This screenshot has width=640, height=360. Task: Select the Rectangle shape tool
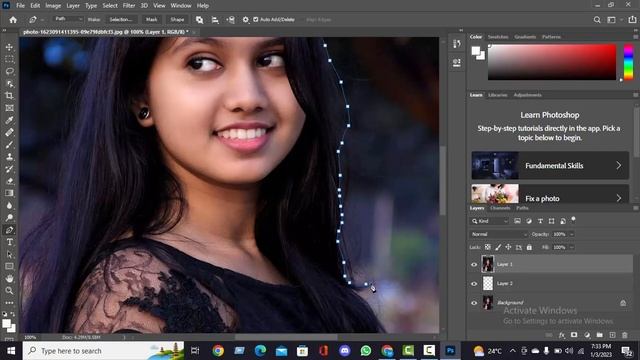[9, 266]
